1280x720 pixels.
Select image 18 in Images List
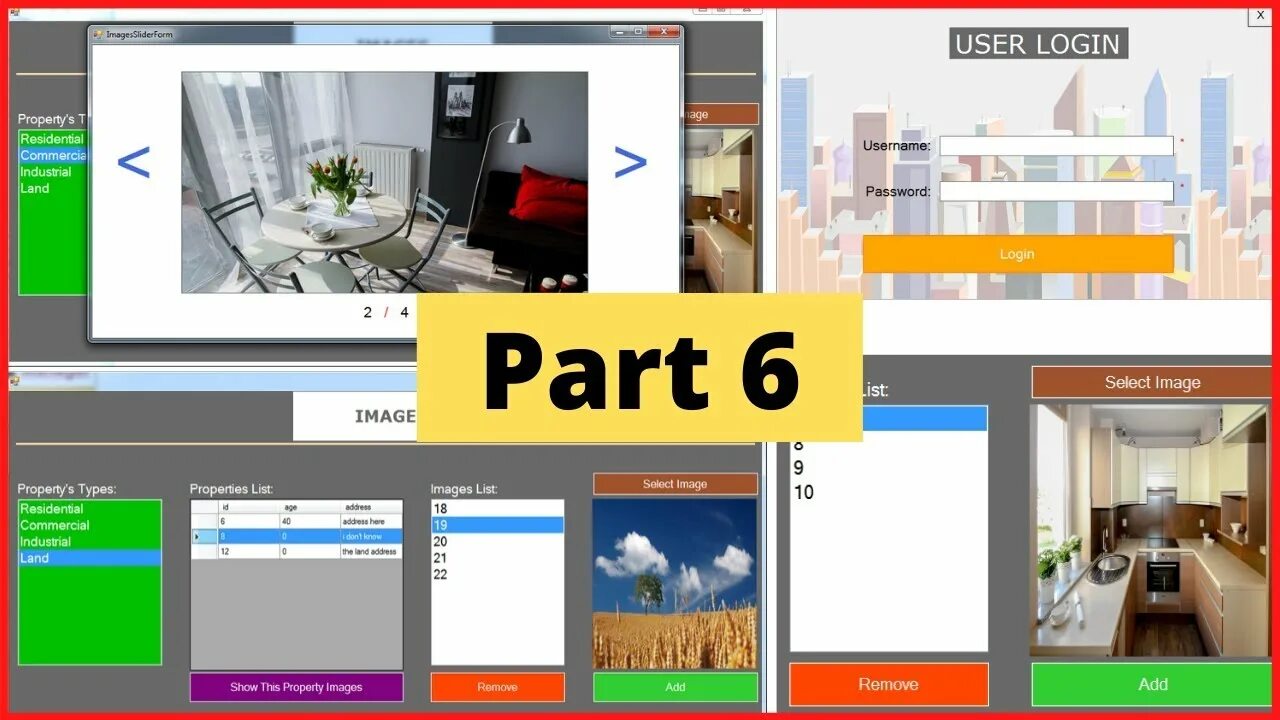point(497,509)
